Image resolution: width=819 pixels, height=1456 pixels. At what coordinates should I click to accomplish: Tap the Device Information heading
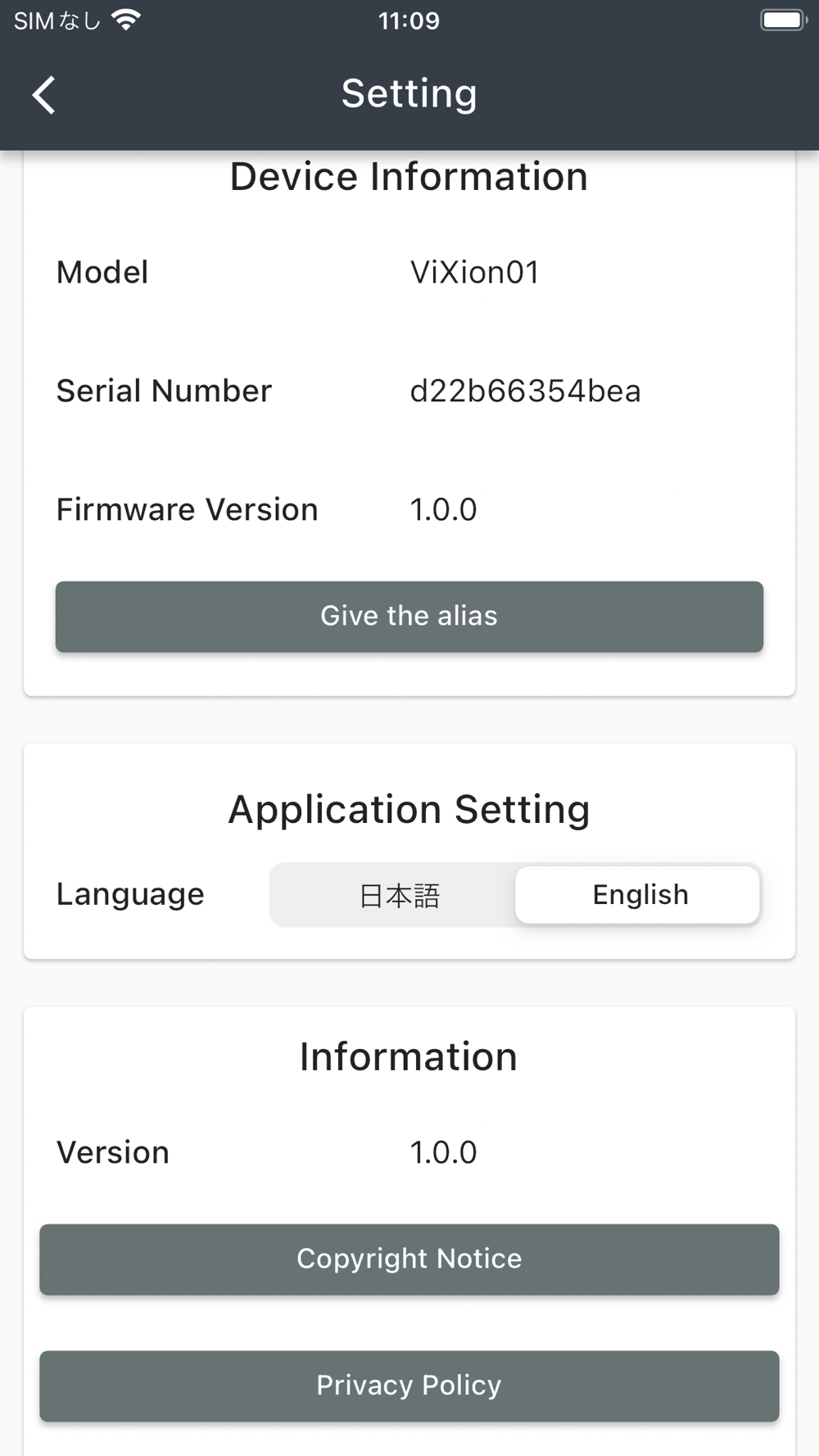tap(409, 177)
